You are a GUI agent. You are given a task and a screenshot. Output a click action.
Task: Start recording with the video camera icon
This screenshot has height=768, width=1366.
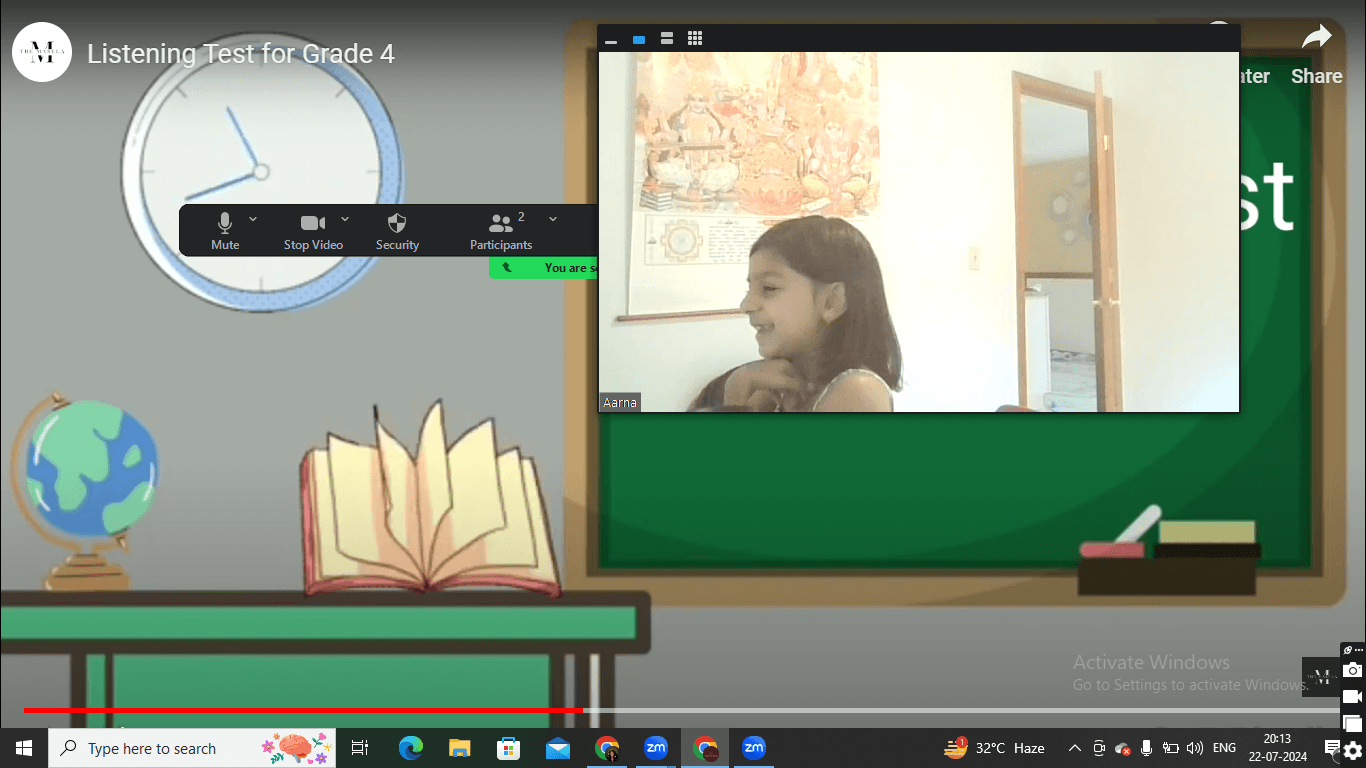coord(1352,697)
